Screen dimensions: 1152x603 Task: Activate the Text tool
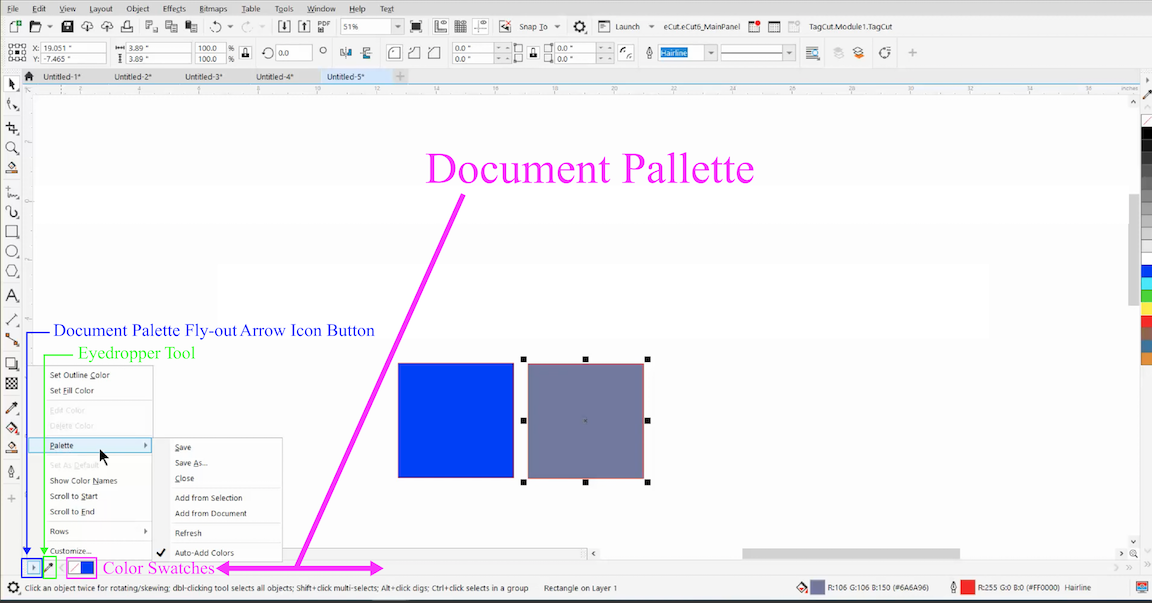pos(12,296)
